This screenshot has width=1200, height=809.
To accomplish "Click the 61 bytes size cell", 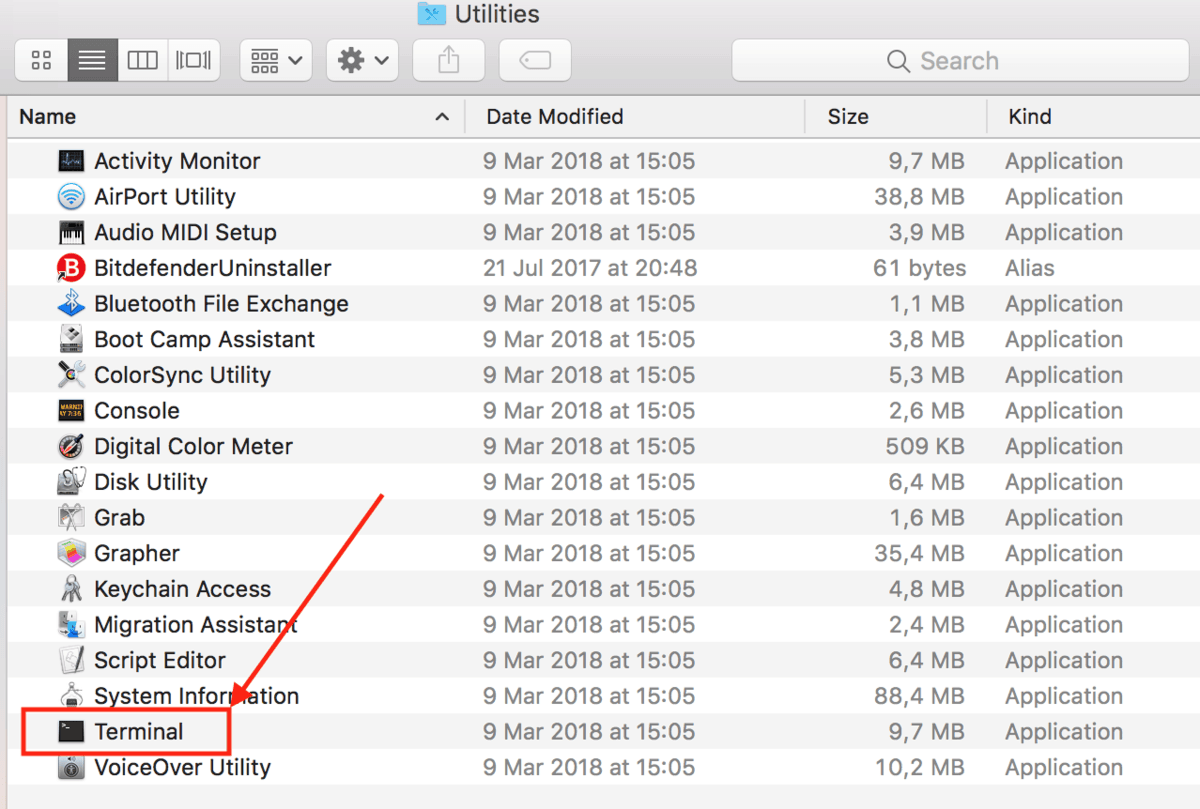I will coord(920,268).
